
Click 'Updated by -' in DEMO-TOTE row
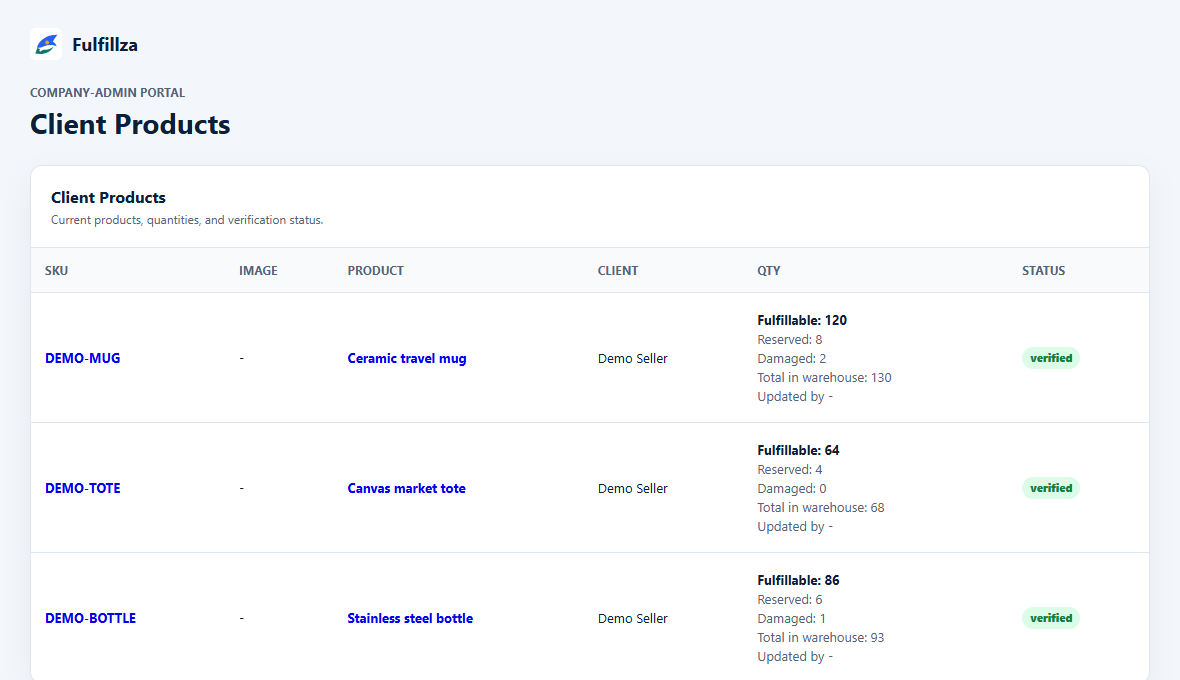tap(795, 527)
